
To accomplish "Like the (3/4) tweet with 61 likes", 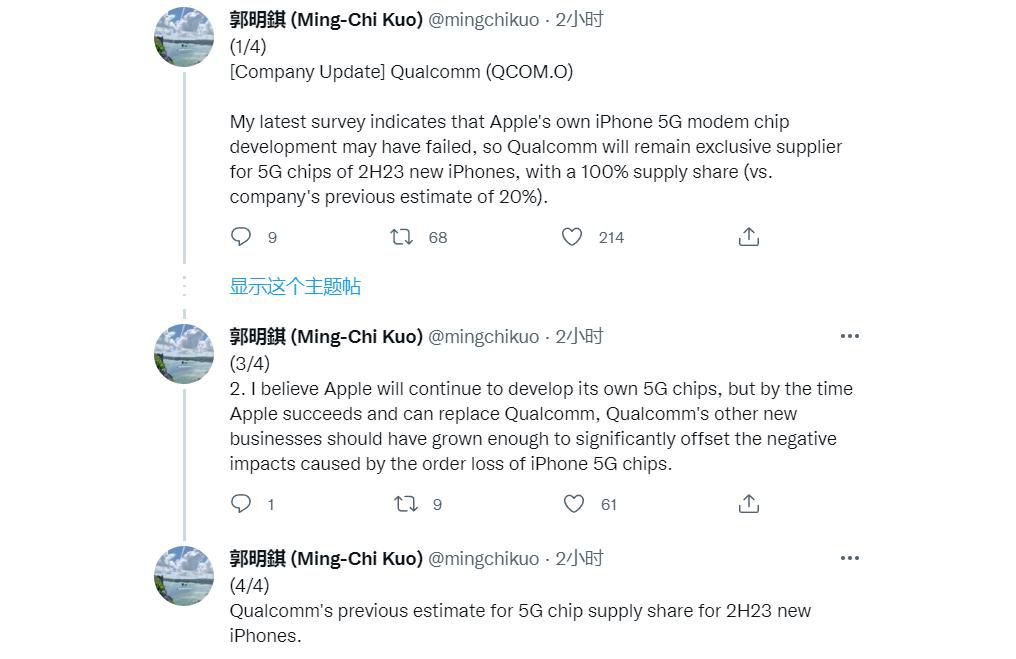I will point(574,504).
